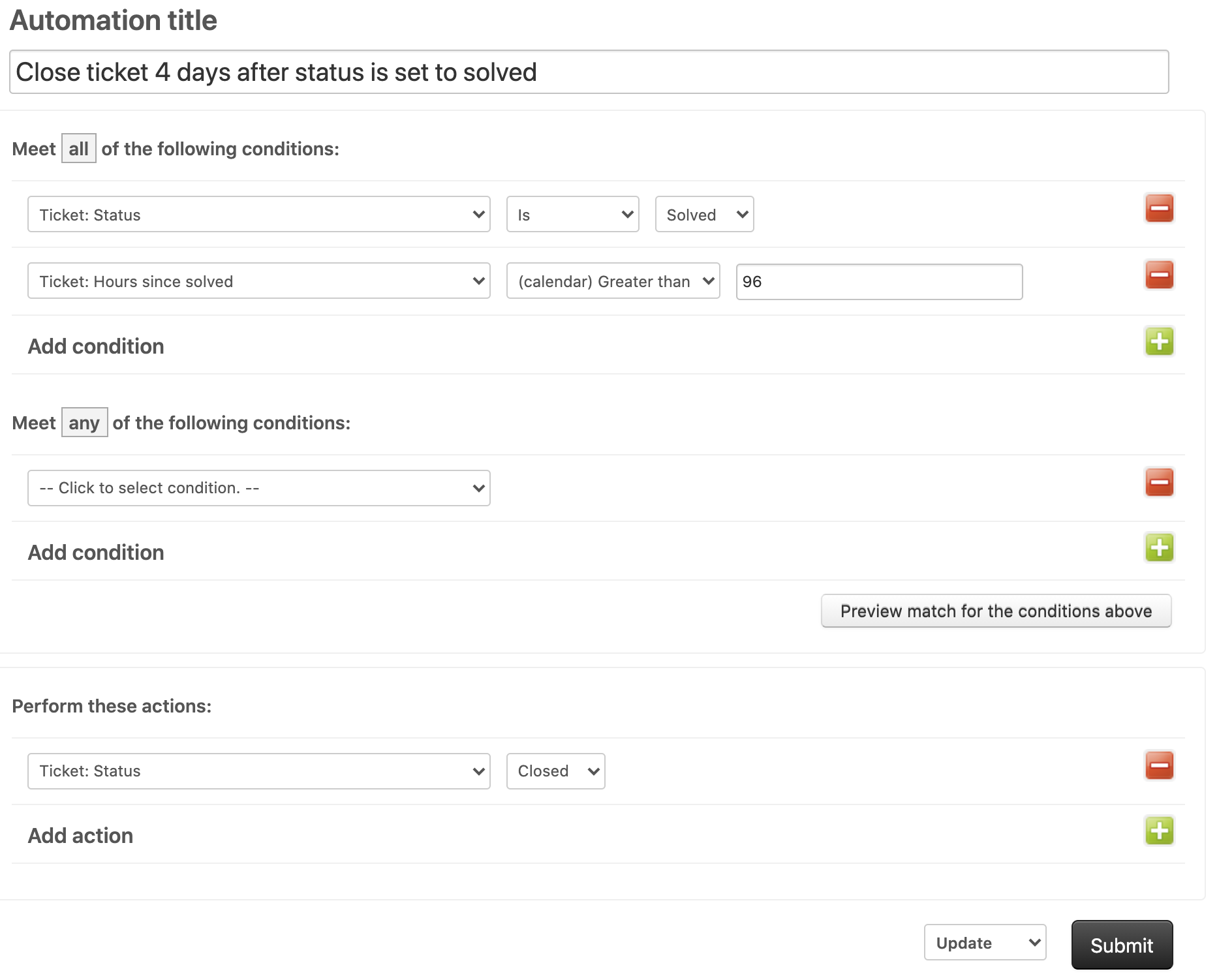Add another action with the plus icon

(1159, 831)
